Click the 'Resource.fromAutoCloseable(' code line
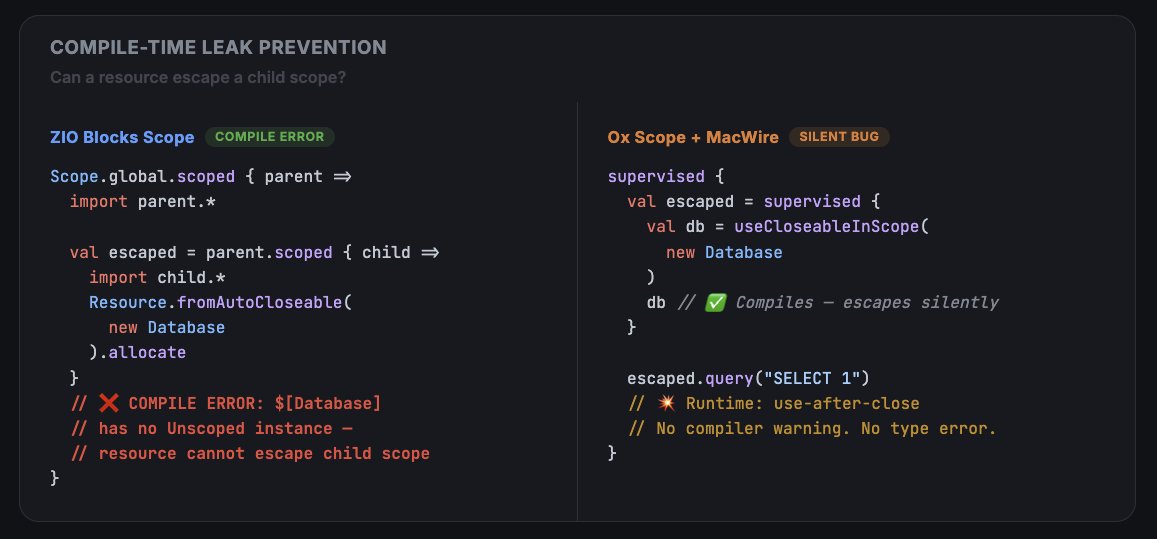The image size is (1157, 539). (x=221, y=303)
